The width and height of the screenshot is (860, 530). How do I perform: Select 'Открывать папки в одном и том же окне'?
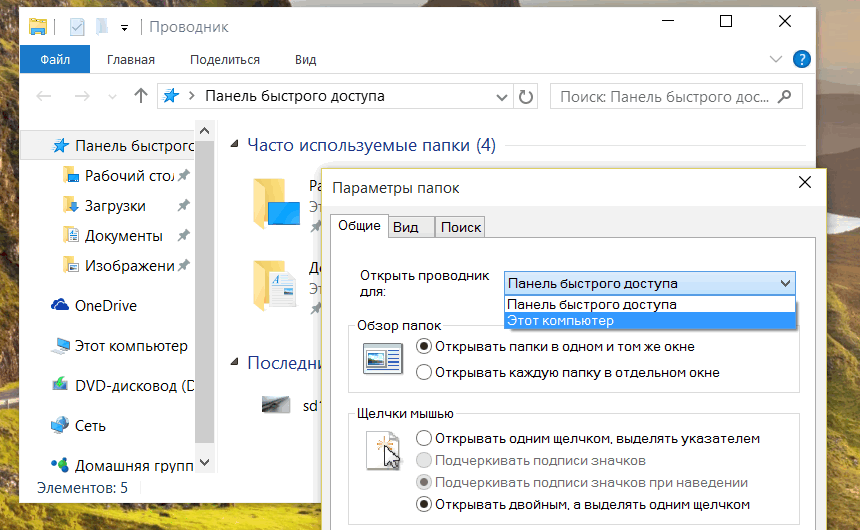pyautogui.click(x=424, y=346)
